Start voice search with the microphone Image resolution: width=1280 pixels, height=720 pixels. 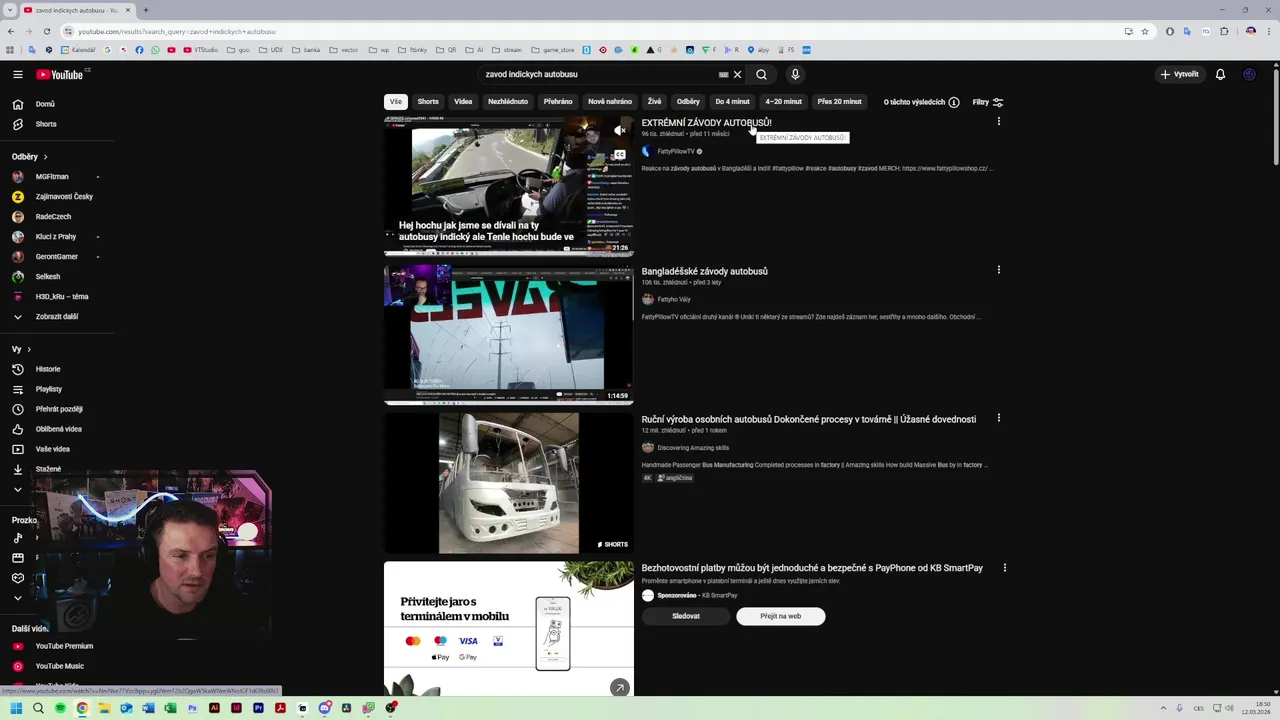[x=795, y=74]
